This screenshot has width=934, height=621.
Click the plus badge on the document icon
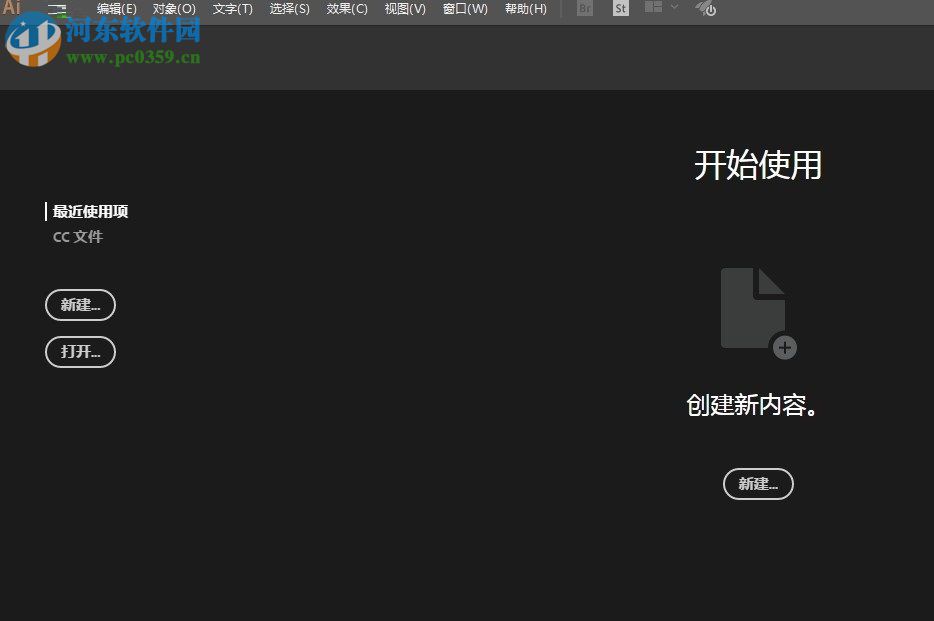click(785, 348)
